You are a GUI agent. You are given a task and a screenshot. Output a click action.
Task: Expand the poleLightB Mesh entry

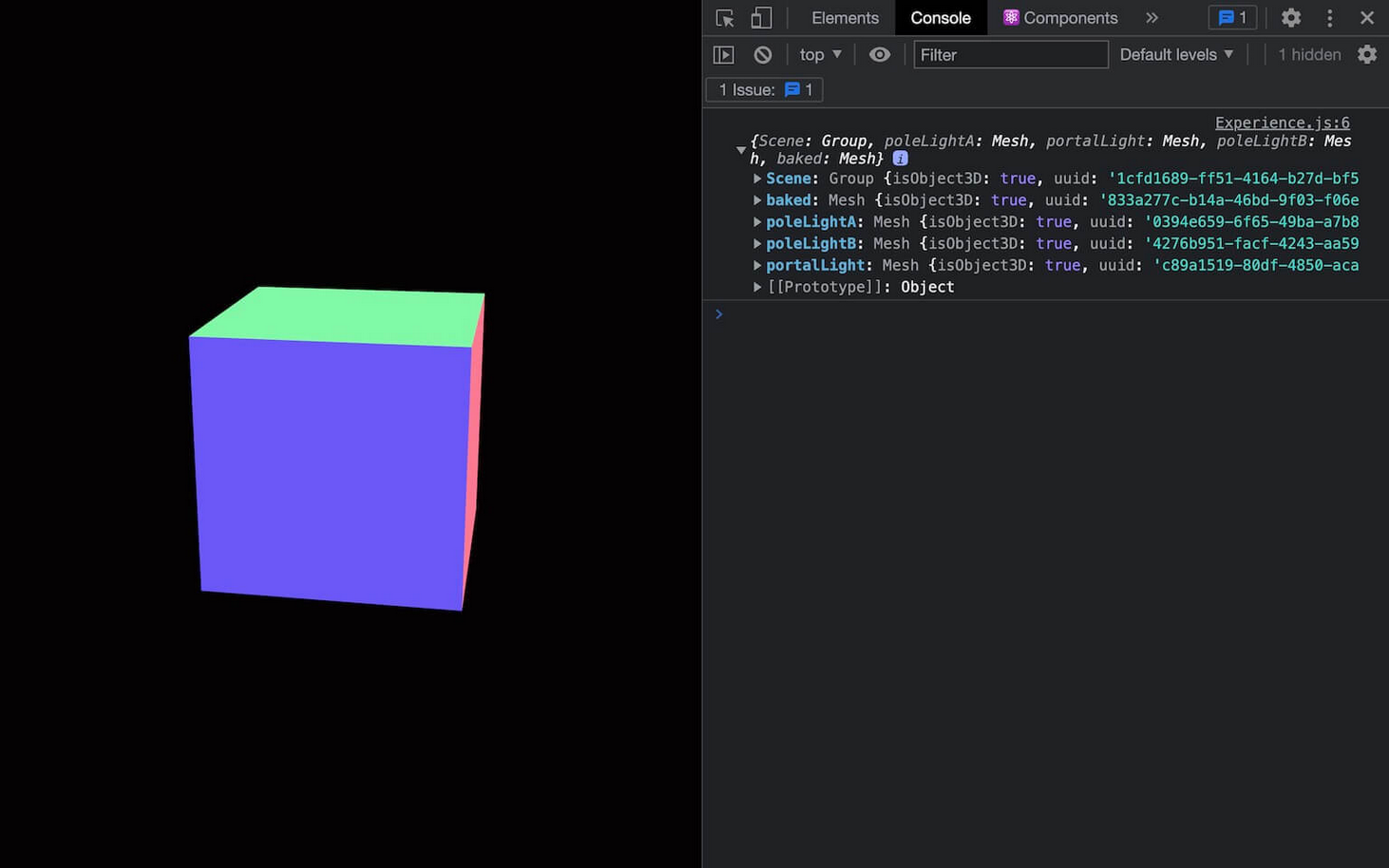757,244
